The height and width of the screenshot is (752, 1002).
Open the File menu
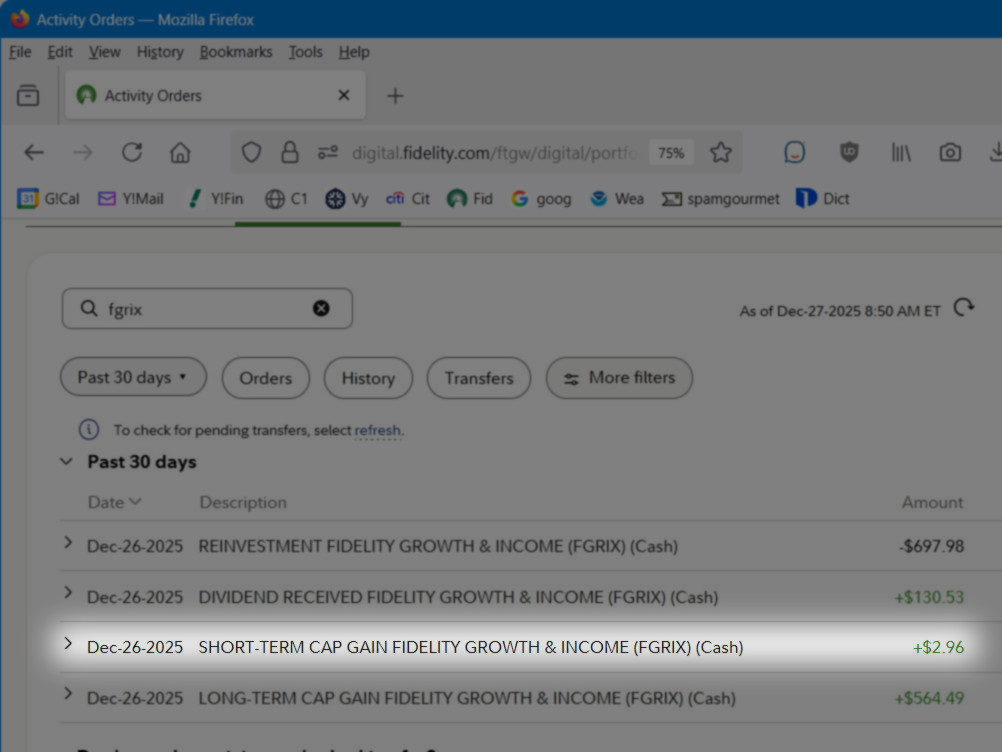click(20, 52)
